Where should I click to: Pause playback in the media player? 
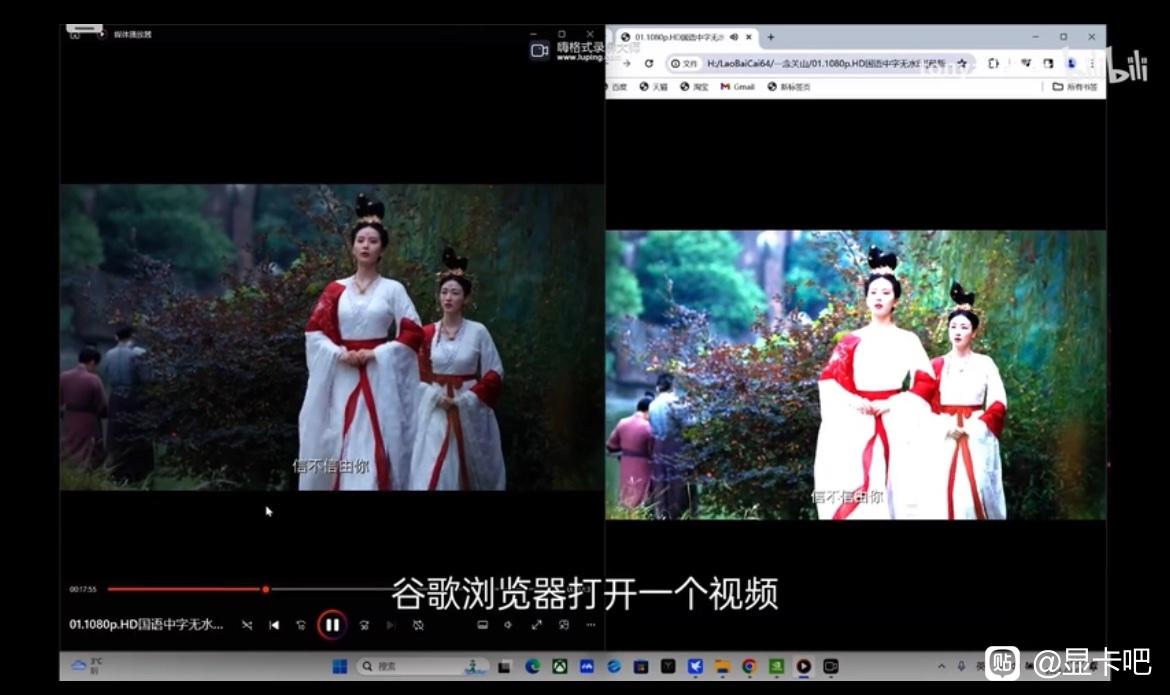coord(332,625)
